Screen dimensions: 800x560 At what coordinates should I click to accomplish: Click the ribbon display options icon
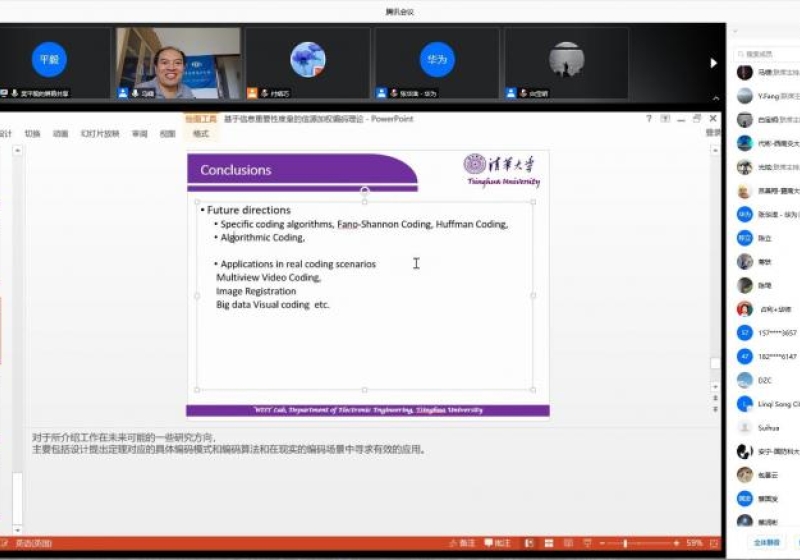click(665, 119)
